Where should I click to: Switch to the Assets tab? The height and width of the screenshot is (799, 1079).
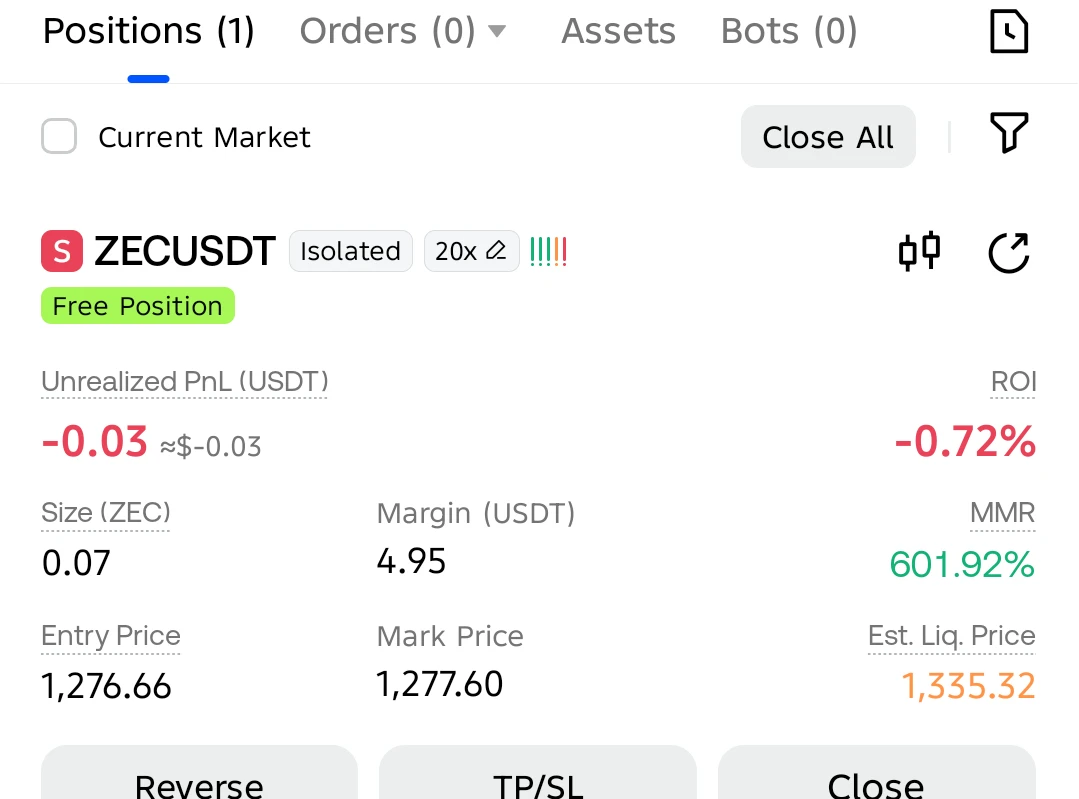618,31
